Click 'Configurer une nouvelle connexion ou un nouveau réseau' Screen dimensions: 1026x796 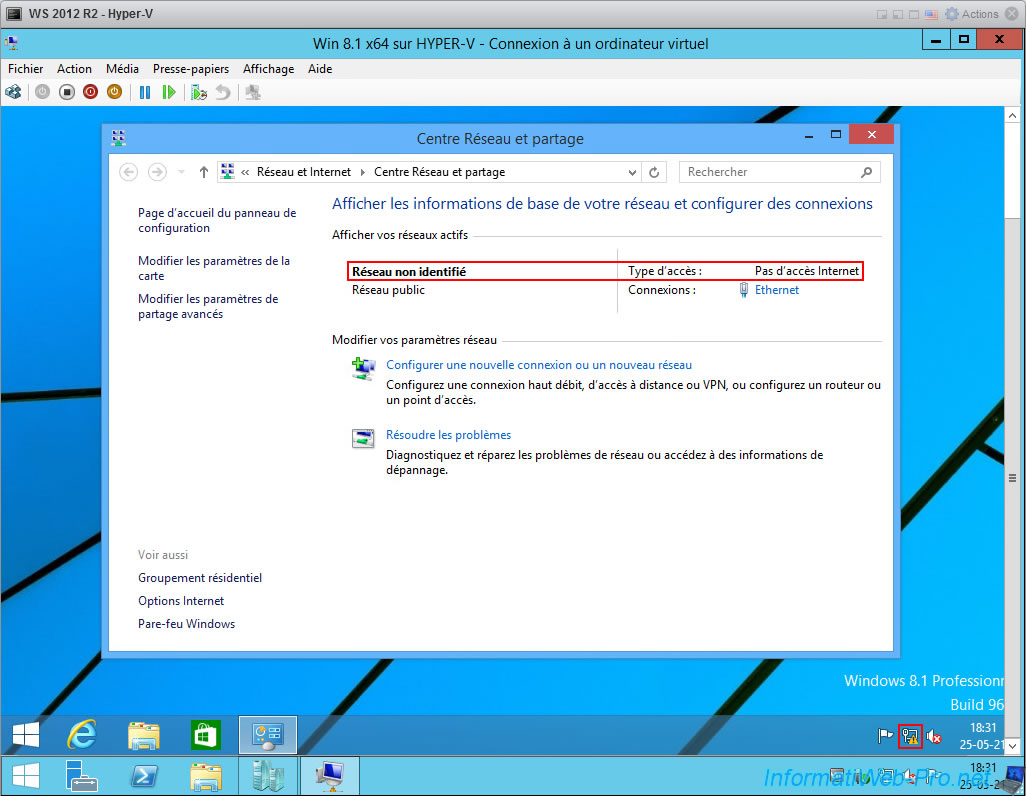(x=539, y=365)
